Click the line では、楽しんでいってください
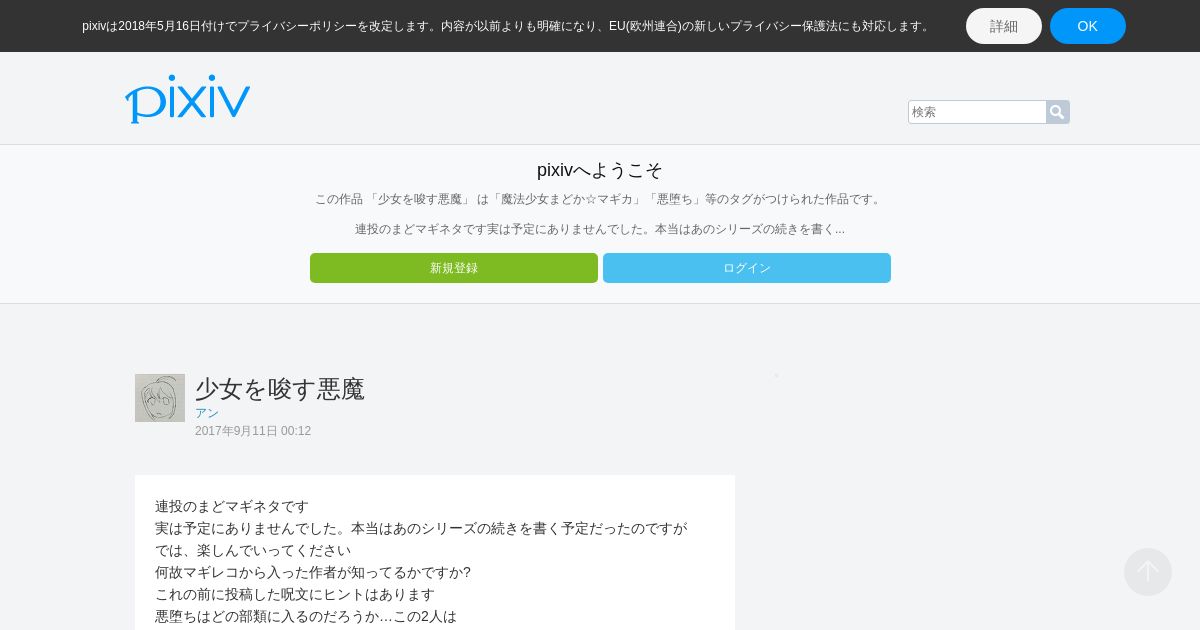Viewport: 1200px width, 630px height. tap(253, 550)
